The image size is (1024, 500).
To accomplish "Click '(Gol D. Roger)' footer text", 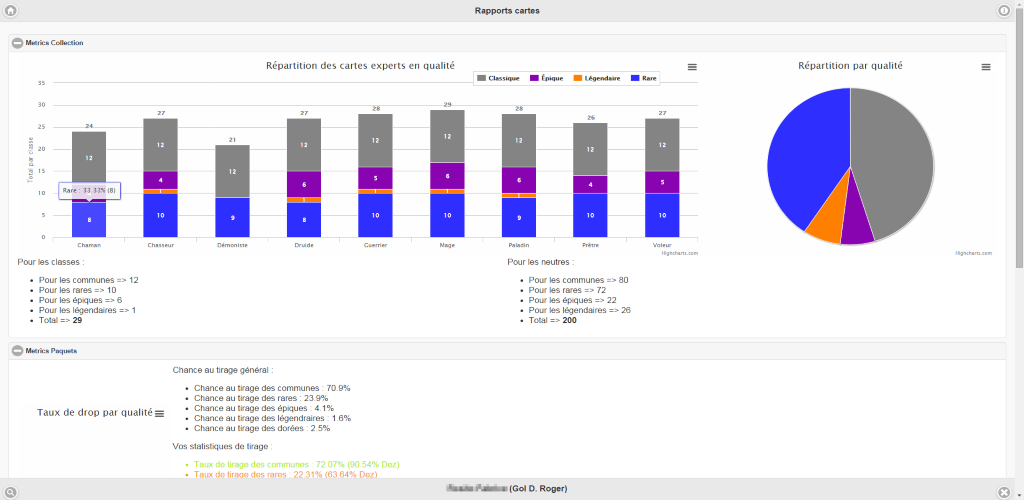I will 538,488.
